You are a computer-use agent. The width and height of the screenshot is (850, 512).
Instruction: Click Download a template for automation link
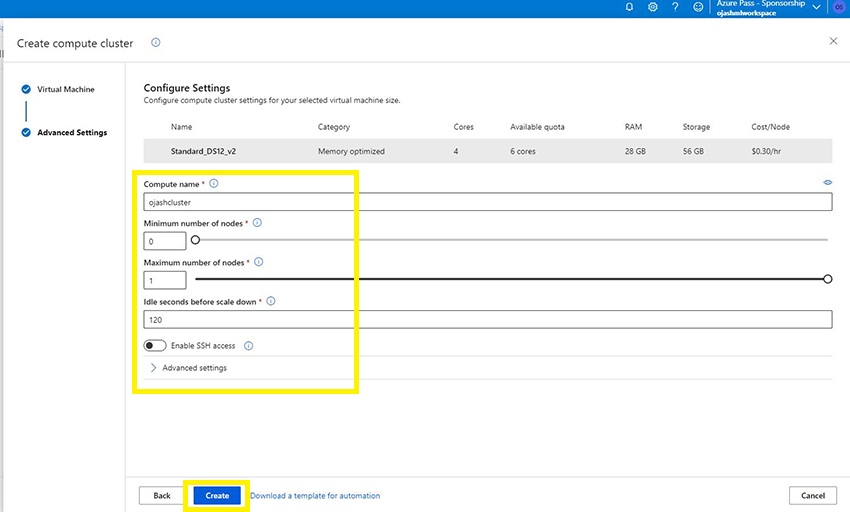[x=315, y=495]
